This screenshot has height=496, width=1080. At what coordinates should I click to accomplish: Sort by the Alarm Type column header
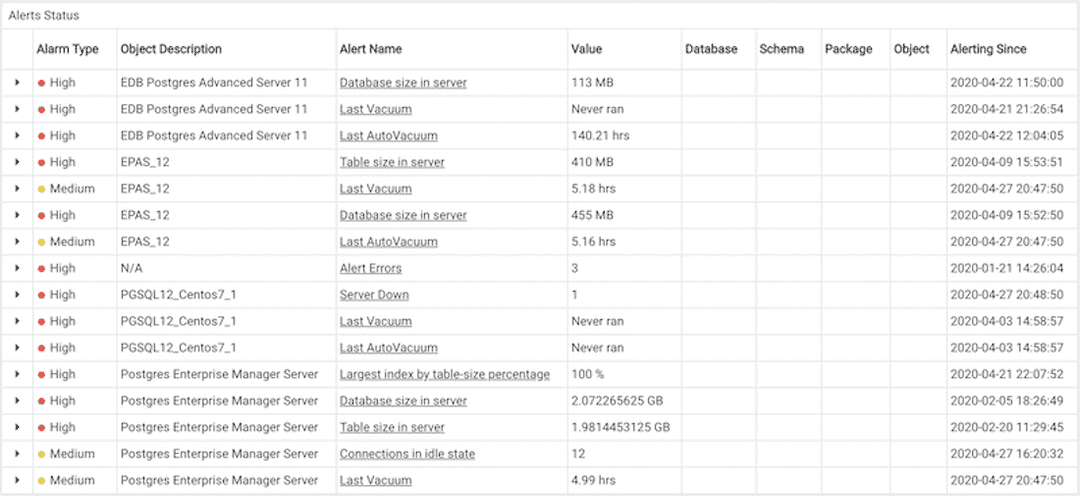click(67, 49)
